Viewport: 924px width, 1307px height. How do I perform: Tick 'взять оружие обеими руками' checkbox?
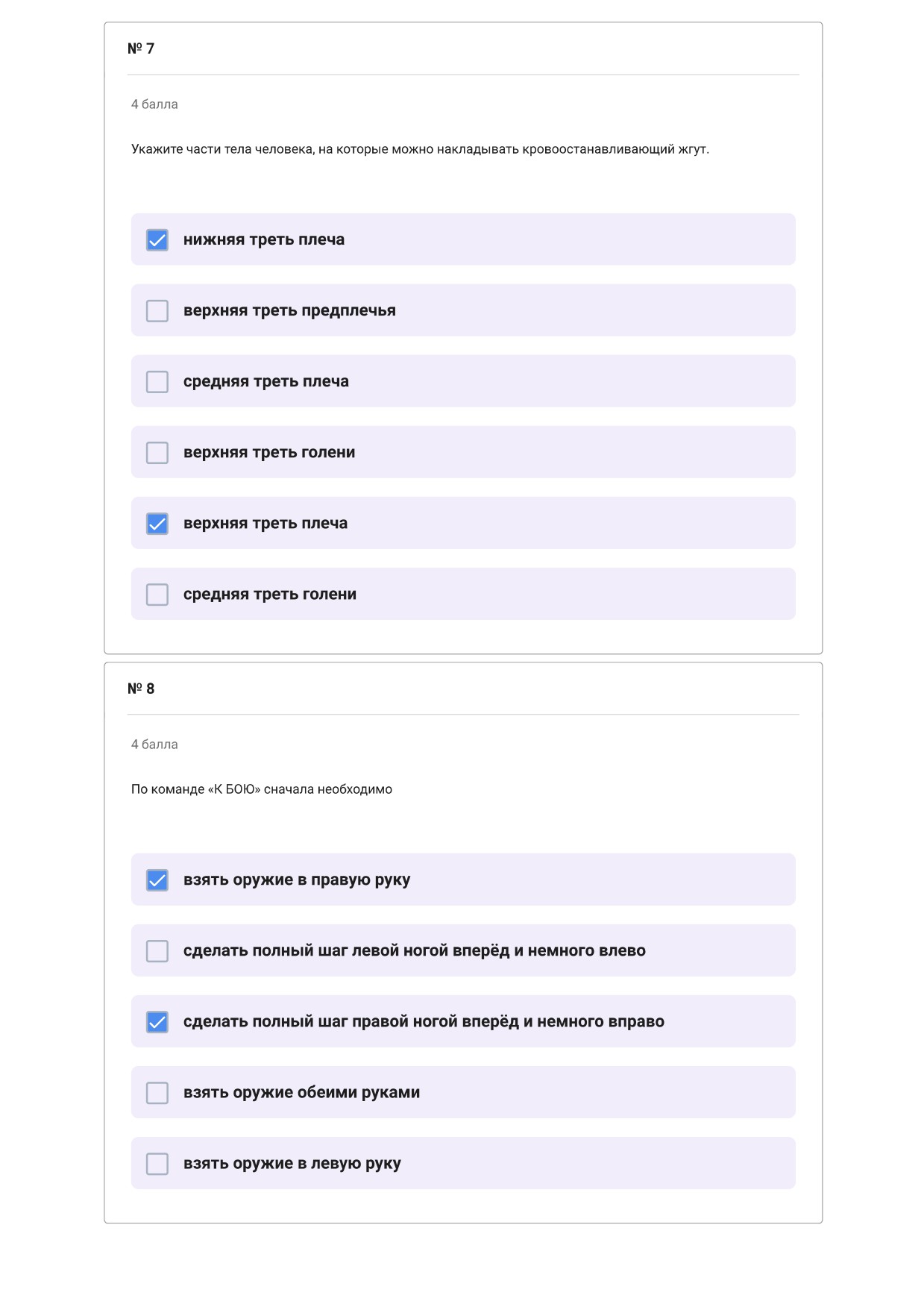click(x=157, y=1092)
